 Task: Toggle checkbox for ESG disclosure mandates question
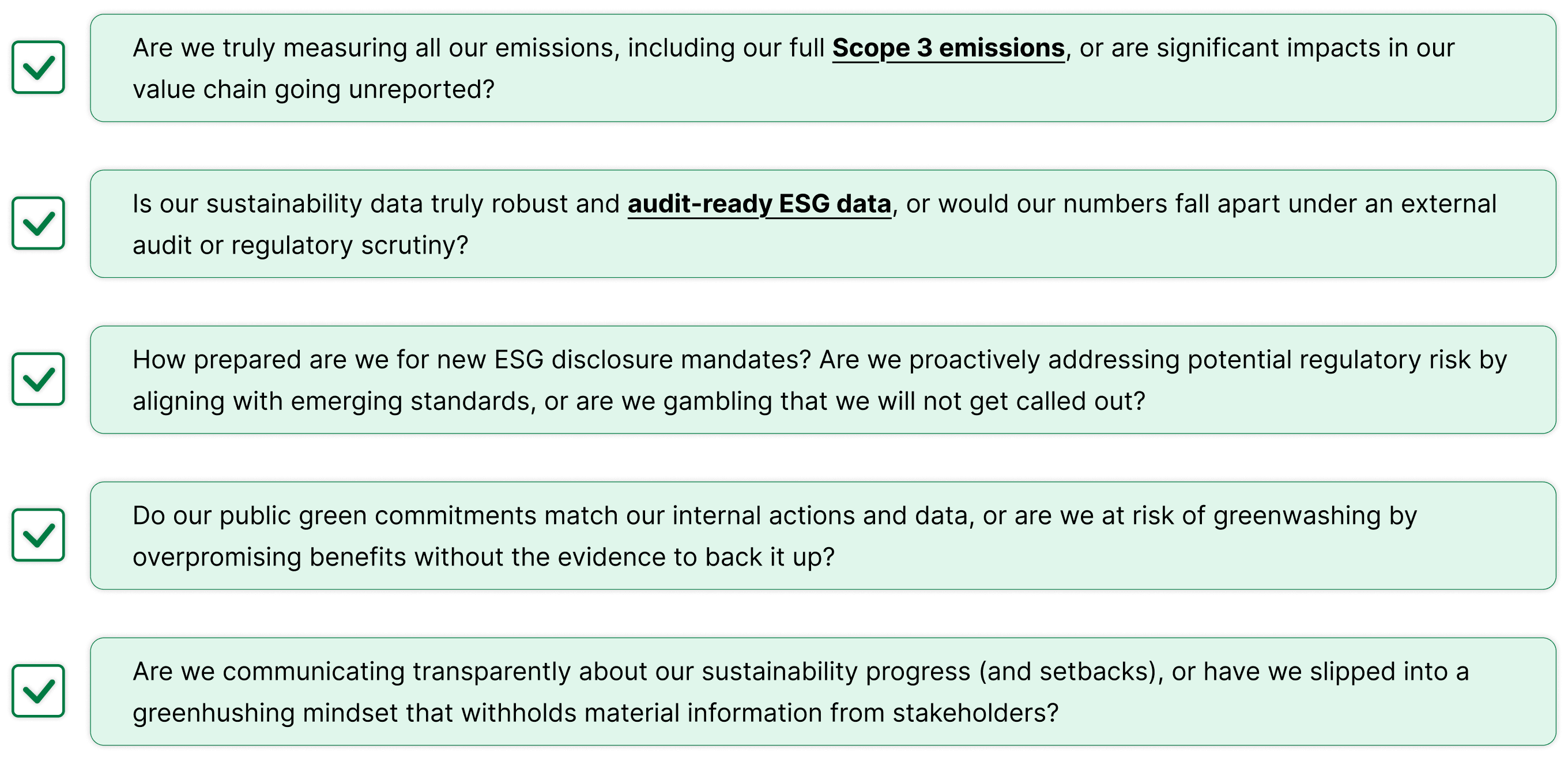[37, 379]
